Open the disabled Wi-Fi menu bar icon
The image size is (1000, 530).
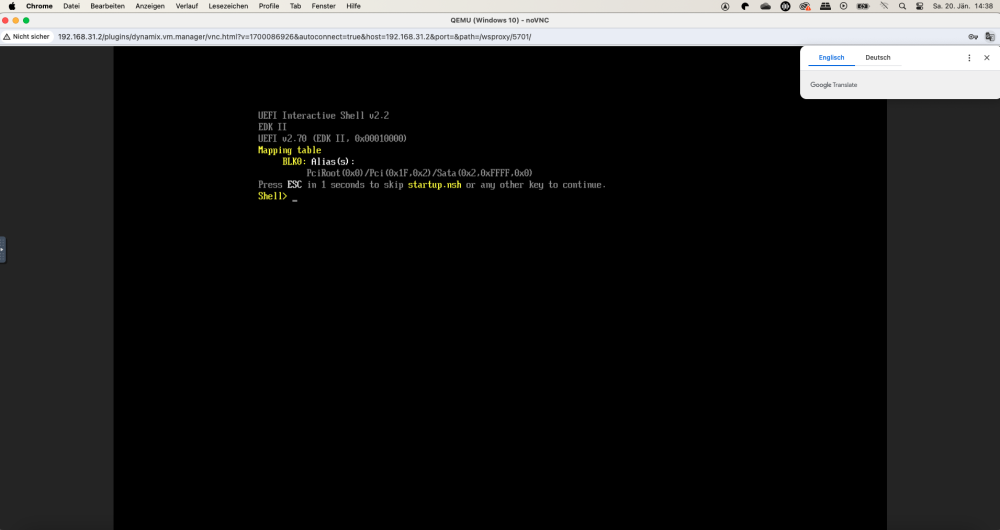[884, 6]
